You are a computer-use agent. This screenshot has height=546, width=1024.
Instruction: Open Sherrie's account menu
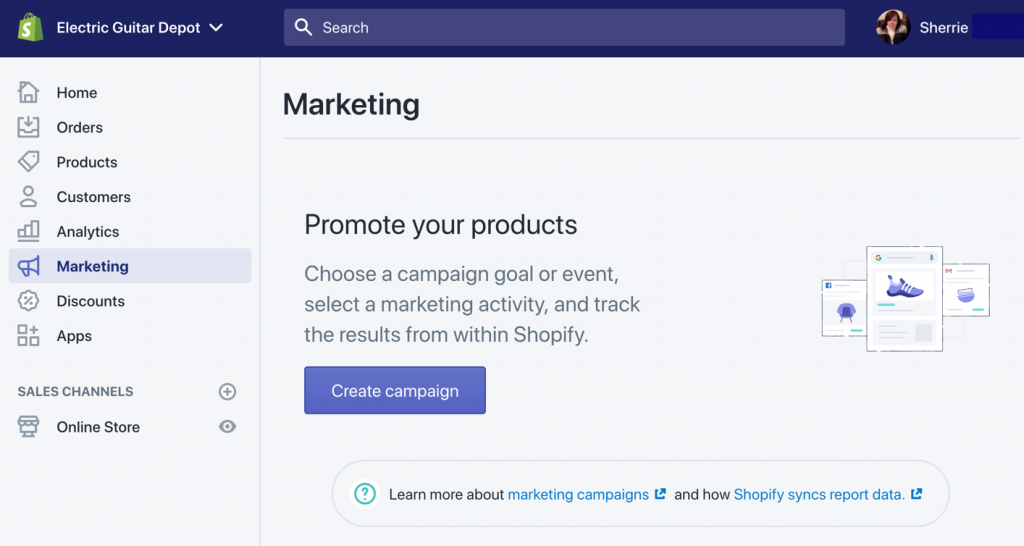pos(925,28)
